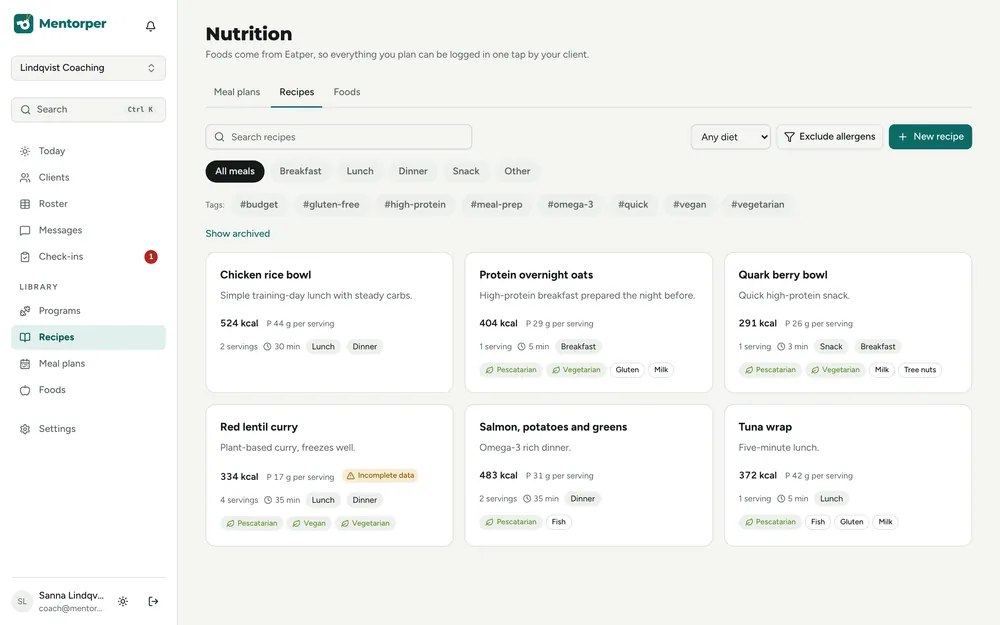Viewport: 1000px width, 625px height.
Task: Open Messages in the sidebar
Action: 88,230
